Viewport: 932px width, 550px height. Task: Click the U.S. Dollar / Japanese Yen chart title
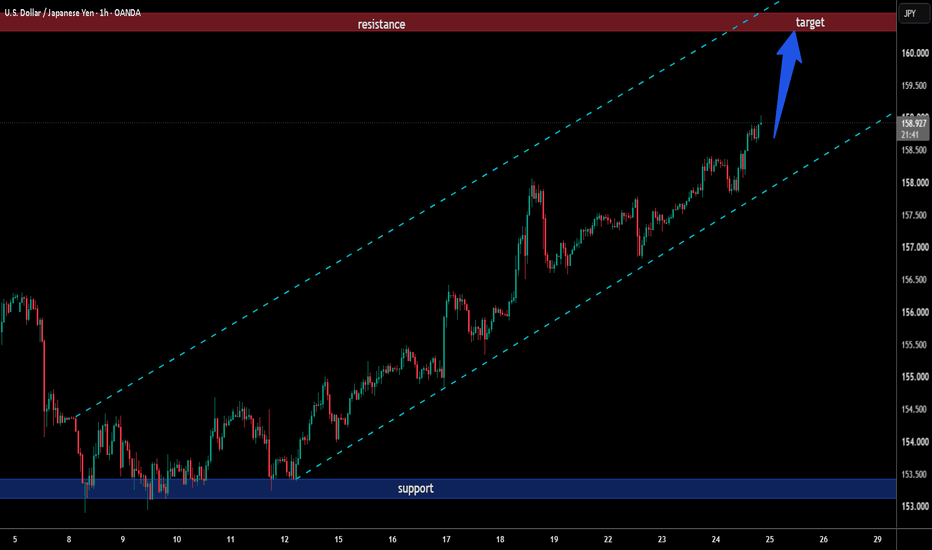coord(73,12)
